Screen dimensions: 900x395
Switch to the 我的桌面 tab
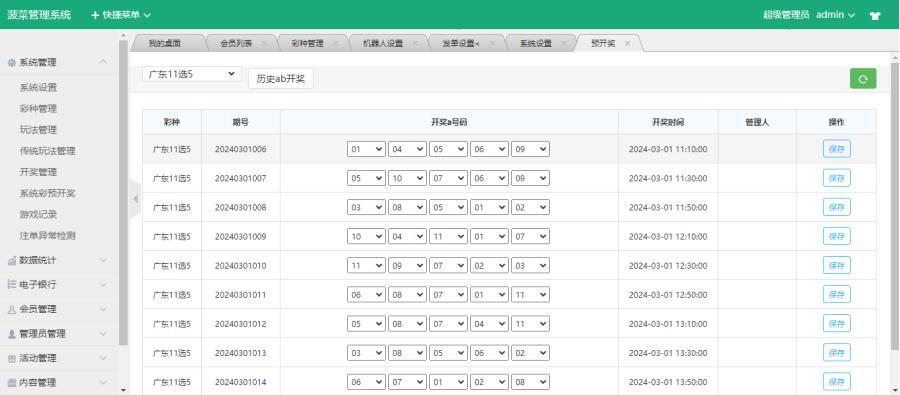[165, 43]
